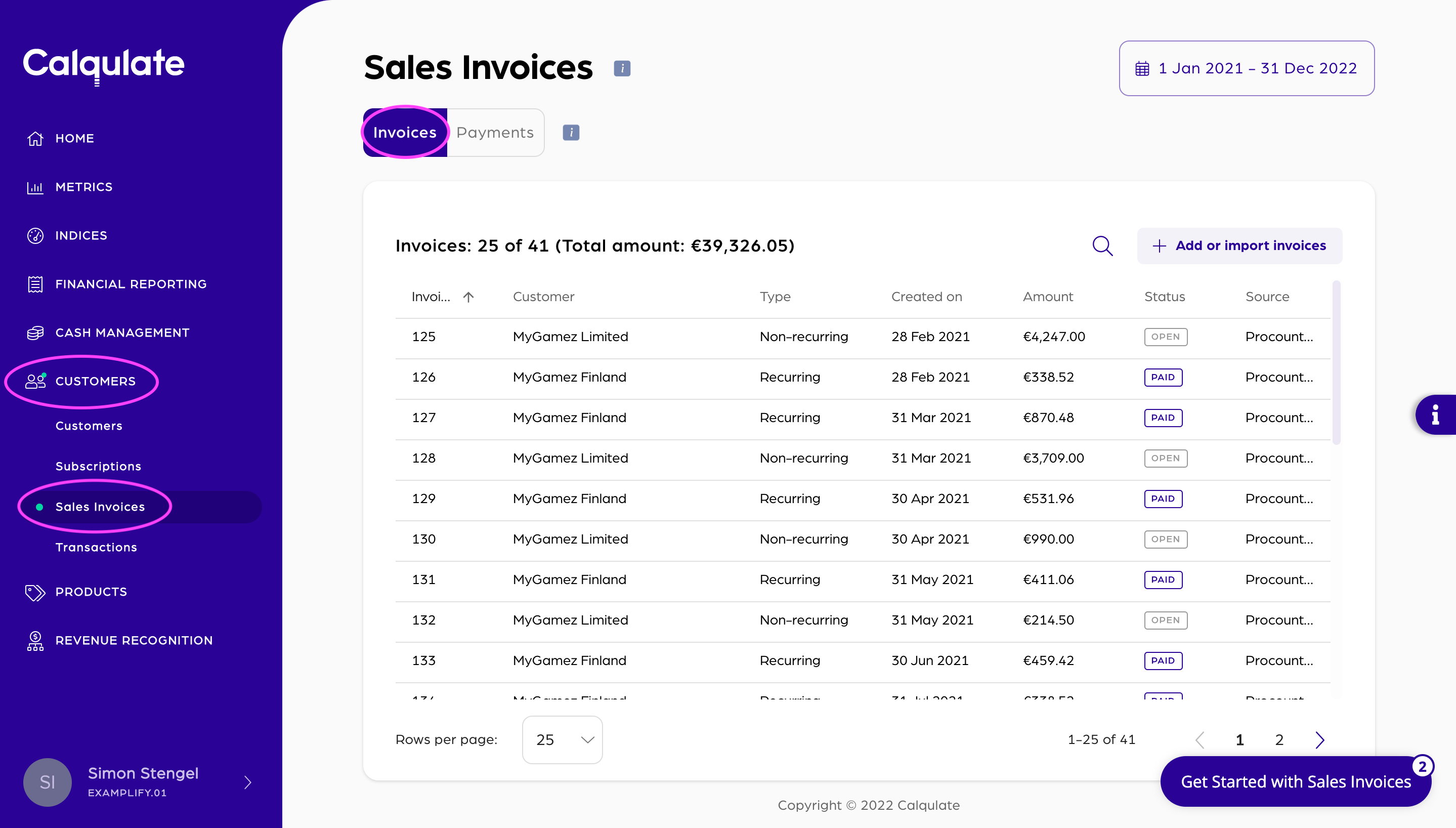Open Revenue Recognition icon
Image resolution: width=1456 pixels, height=828 pixels.
(35, 640)
